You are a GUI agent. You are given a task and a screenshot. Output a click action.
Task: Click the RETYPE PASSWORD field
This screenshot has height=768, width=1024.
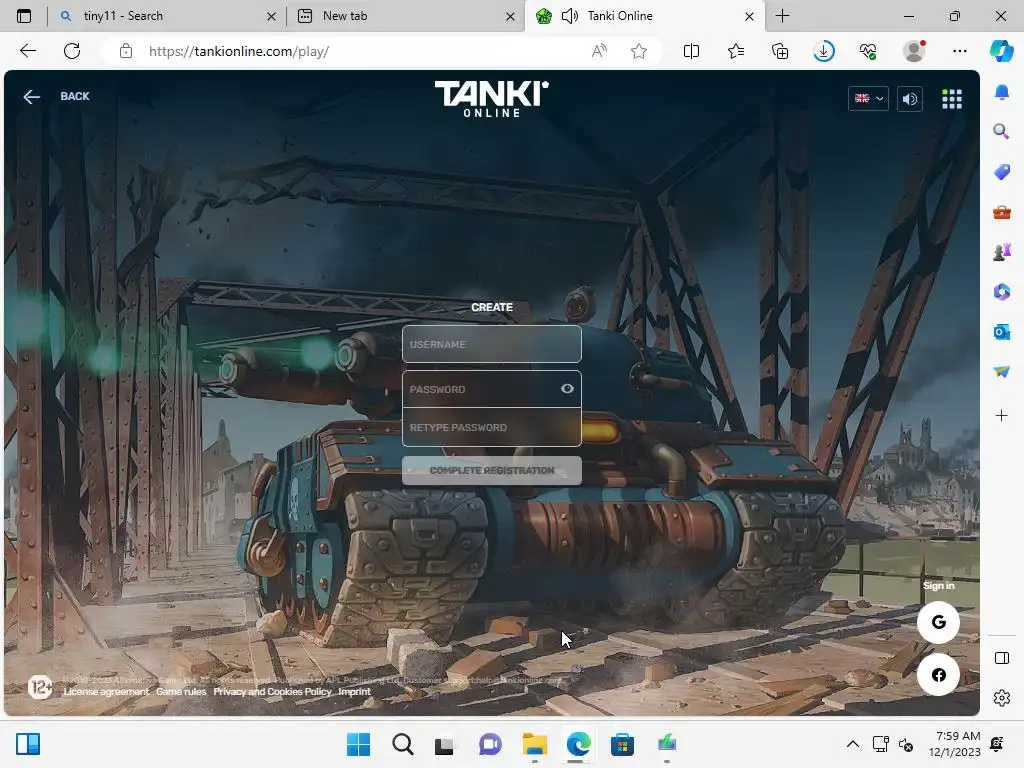tap(492, 428)
